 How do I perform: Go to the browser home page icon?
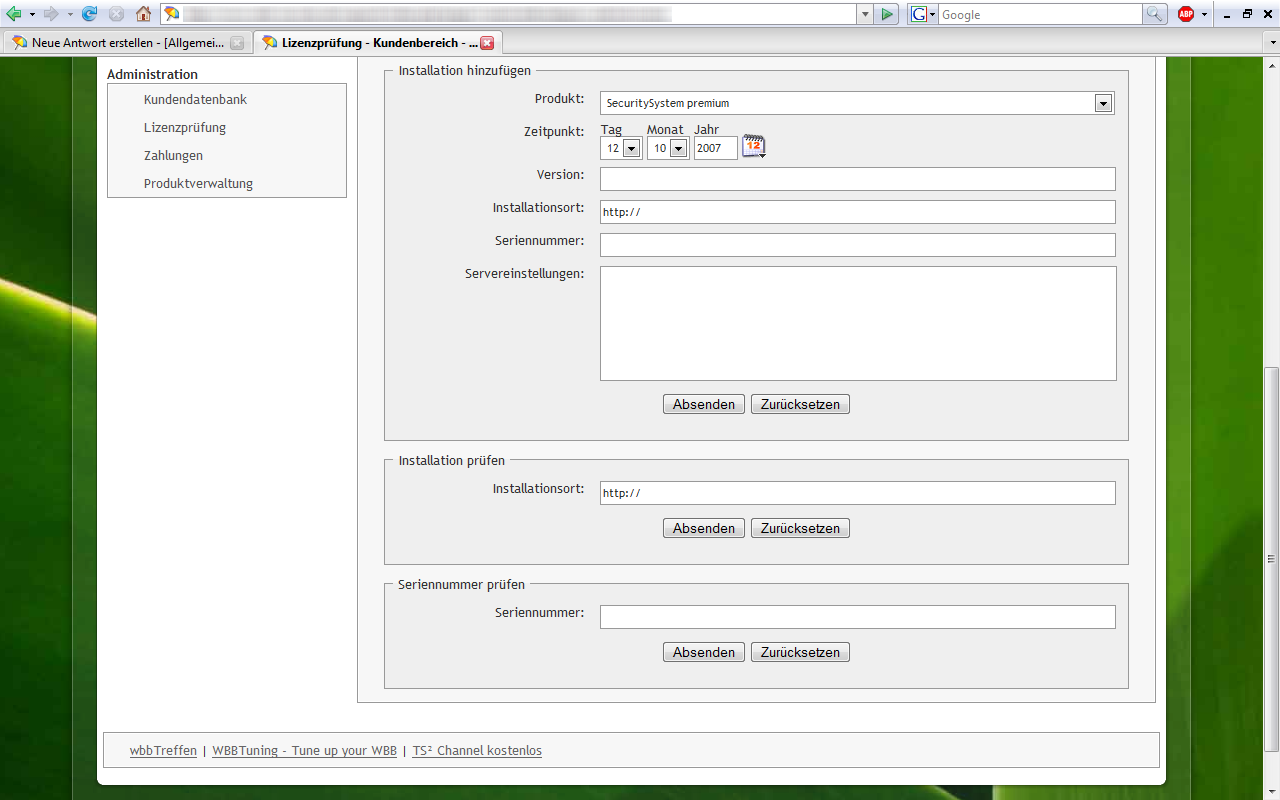pyautogui.click(x=143, y=14)
